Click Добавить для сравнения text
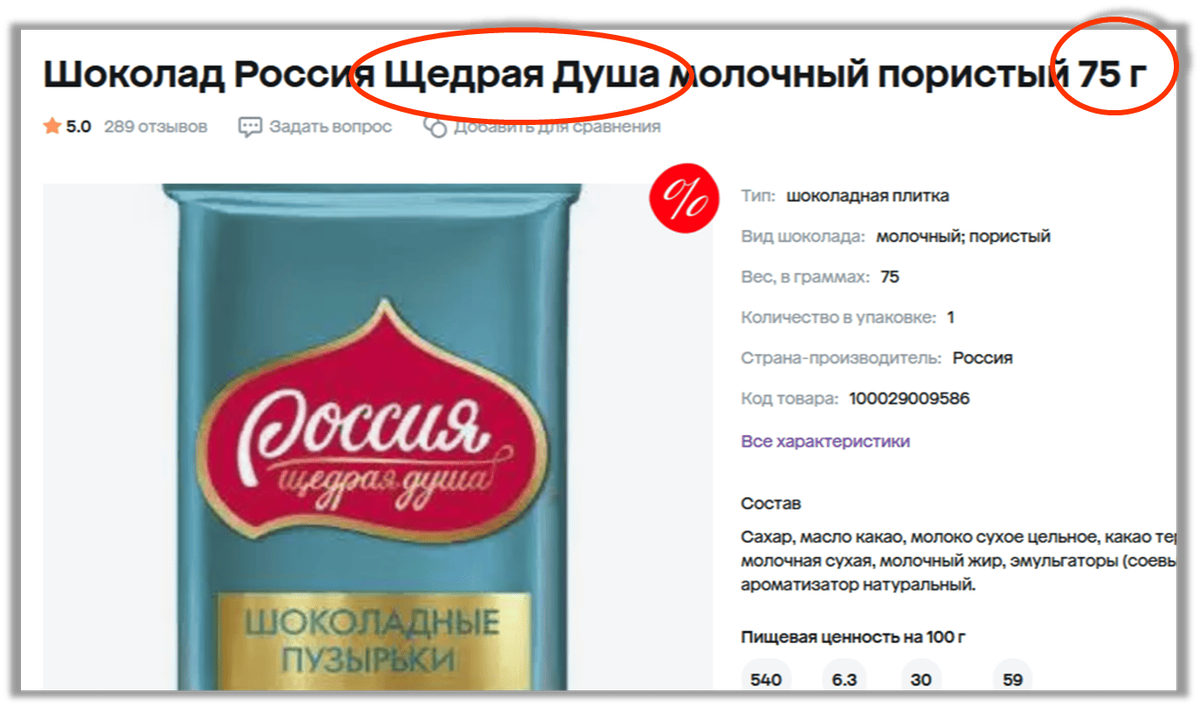This screenshot has height=707, width=1200. coord(557,127)
